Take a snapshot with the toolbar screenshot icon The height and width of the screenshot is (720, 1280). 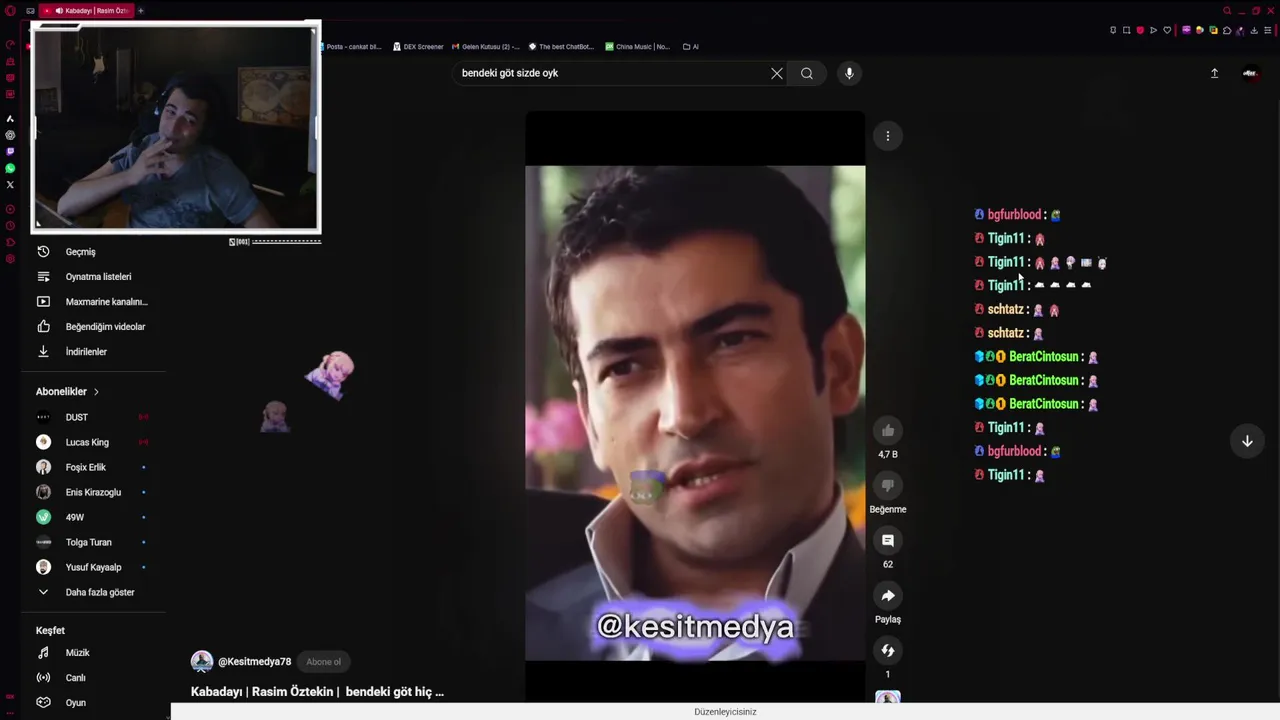click(1126, 30)
